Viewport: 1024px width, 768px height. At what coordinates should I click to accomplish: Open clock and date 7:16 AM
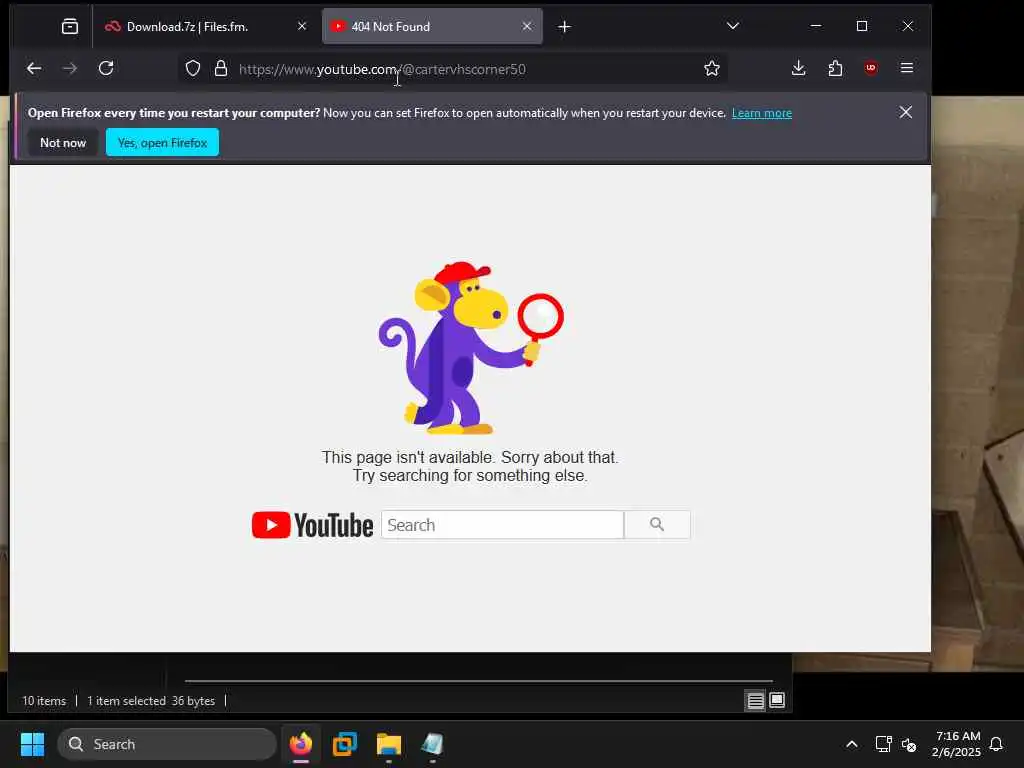pyautogui.click(x=957, y=744)
